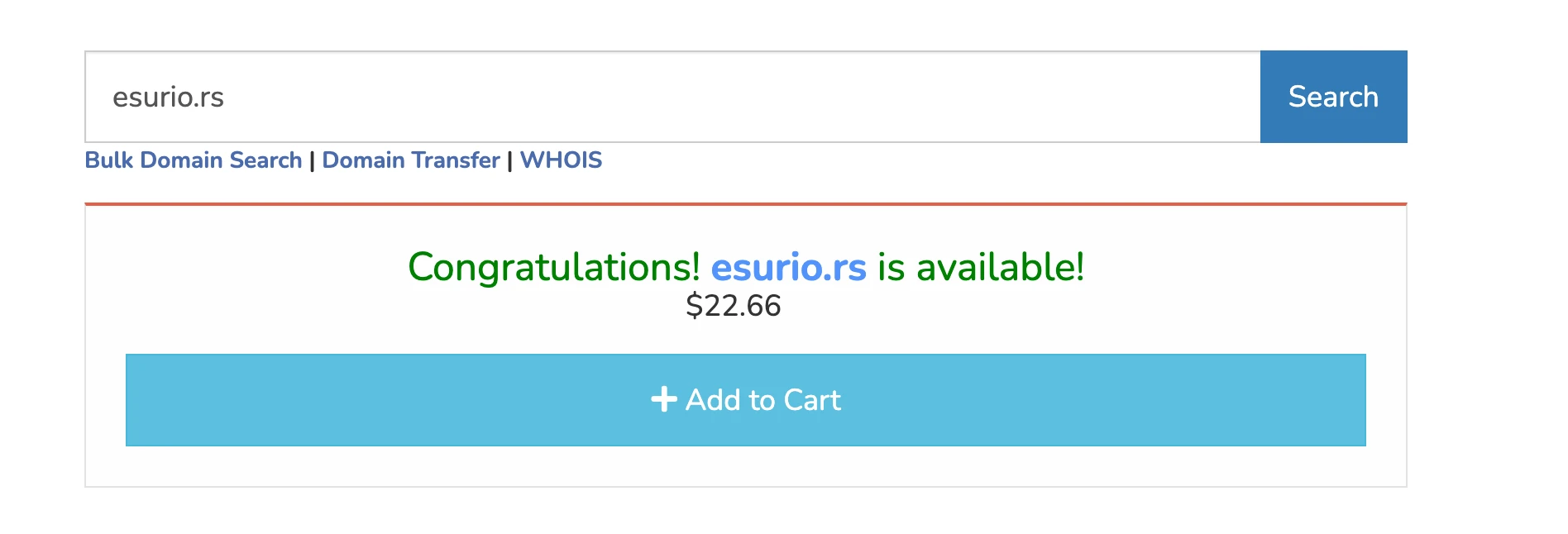Viewport: 1568px width, 534px height.
Task: Click the 'Search' label on the search button
Action: click(1333, 97)
